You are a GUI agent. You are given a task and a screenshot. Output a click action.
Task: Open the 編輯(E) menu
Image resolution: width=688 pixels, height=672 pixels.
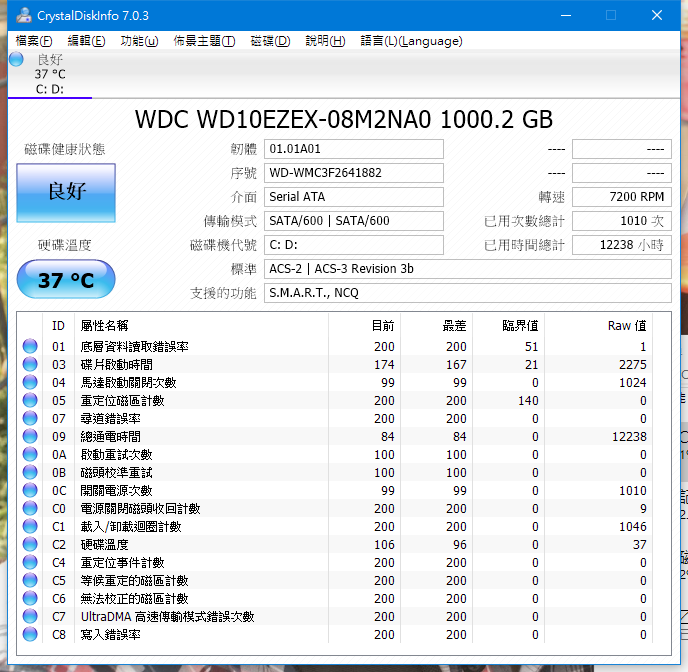86,41
